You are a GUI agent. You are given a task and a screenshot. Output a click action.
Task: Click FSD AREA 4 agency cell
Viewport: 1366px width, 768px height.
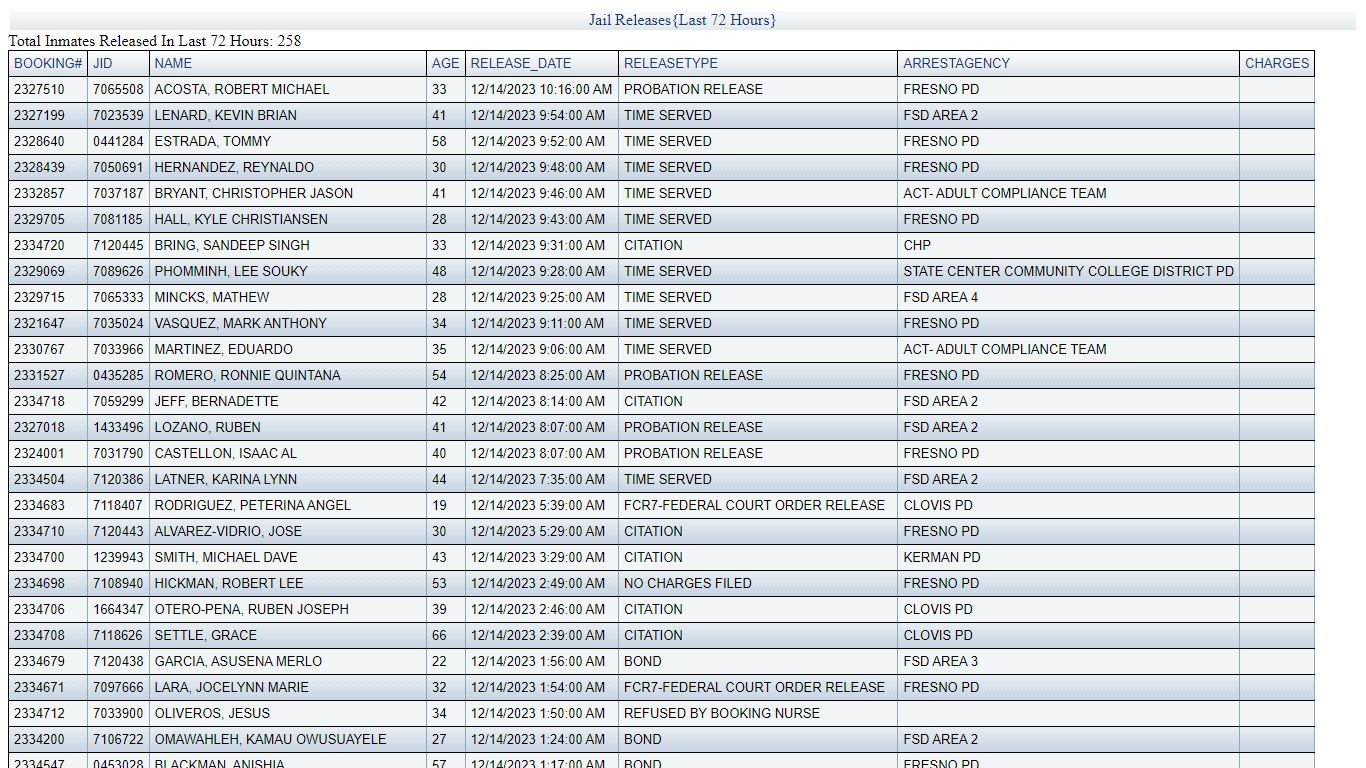pyautogui.click(x=941, y=297)
